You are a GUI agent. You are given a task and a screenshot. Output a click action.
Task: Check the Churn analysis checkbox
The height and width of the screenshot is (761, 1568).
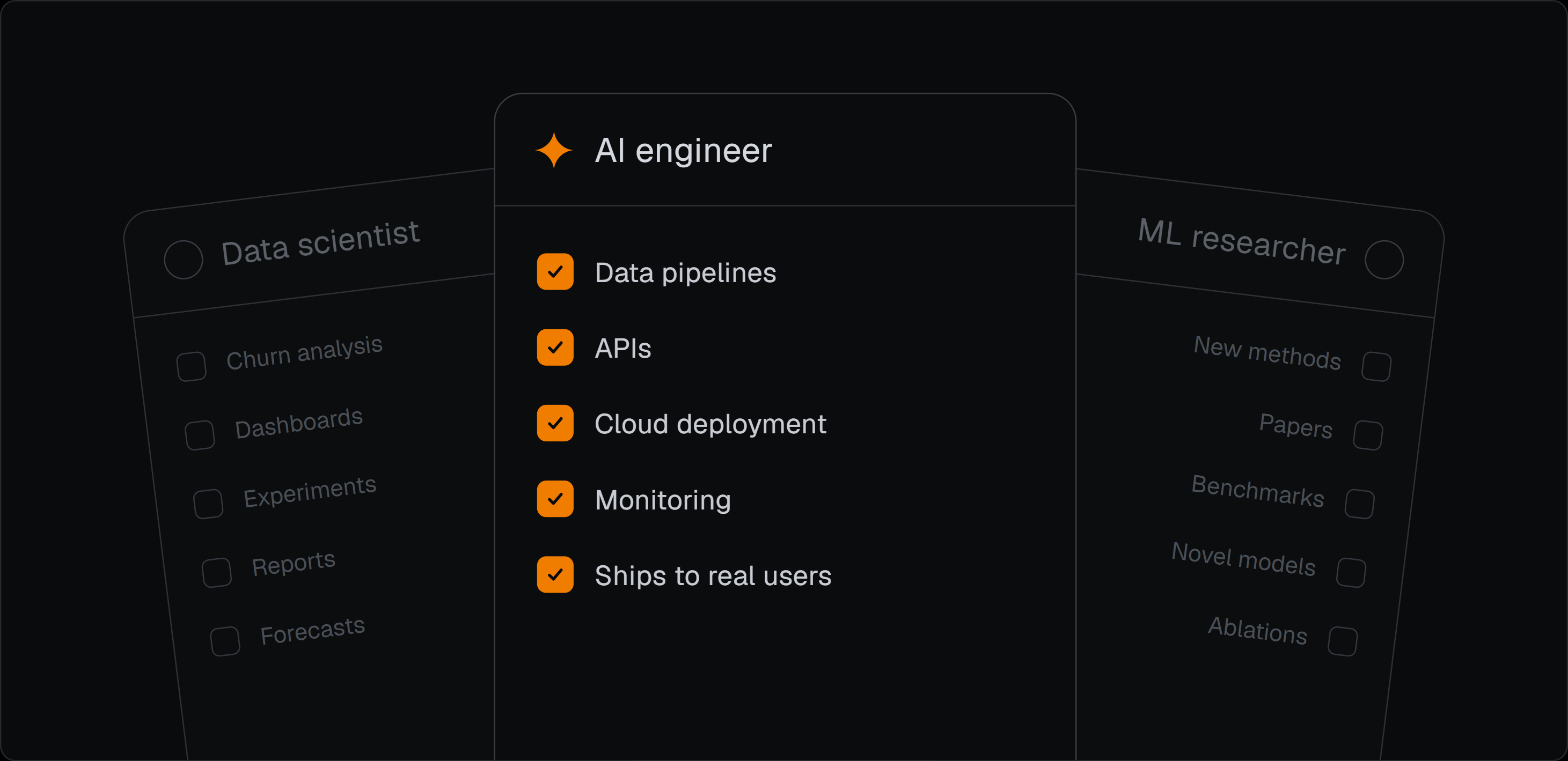point(191,366)
